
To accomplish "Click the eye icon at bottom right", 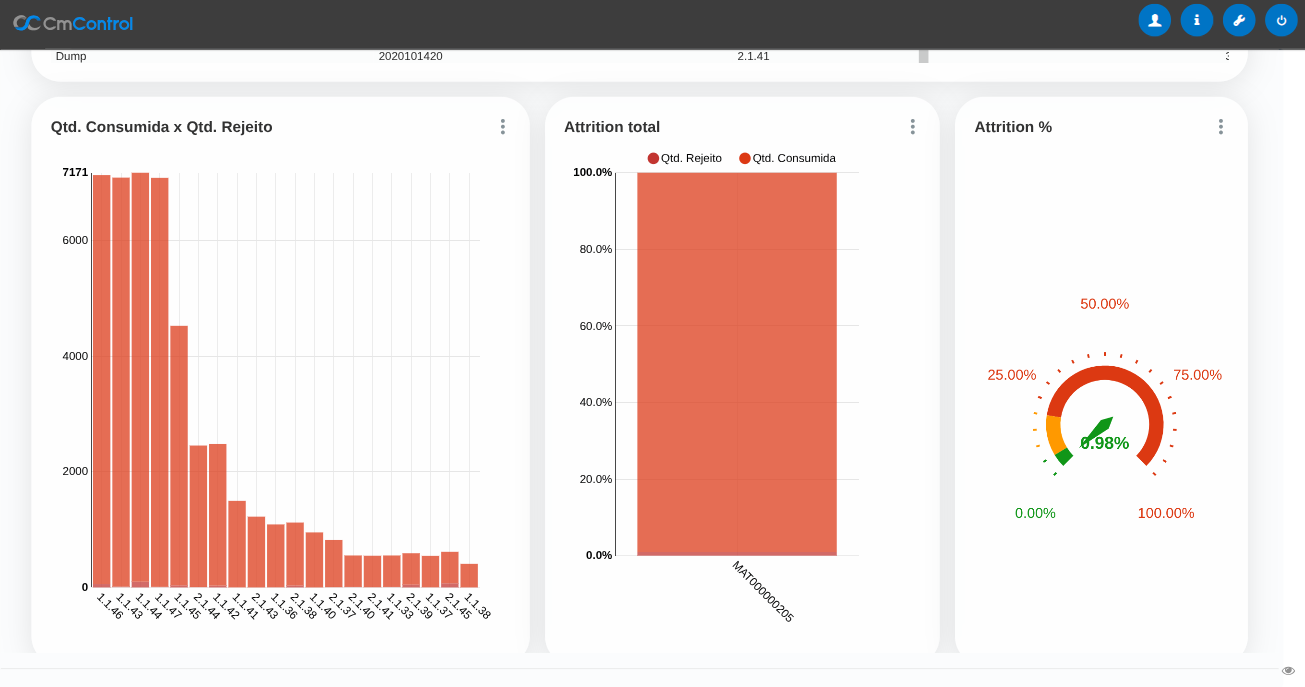I will coord(1288,670).
